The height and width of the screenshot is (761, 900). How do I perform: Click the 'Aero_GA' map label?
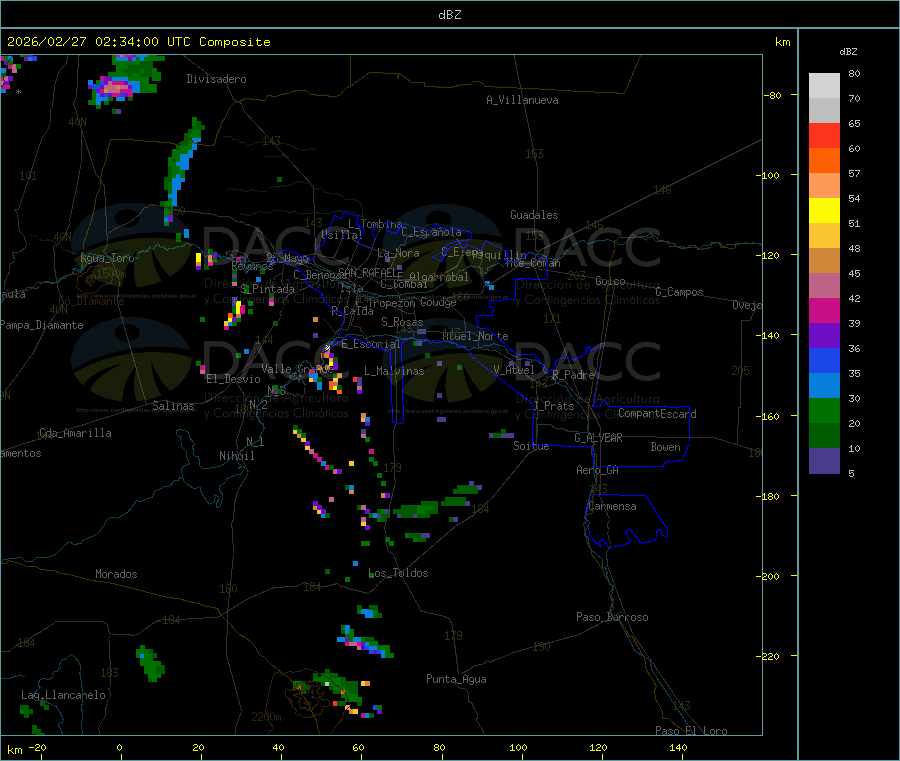coord(597,470)
